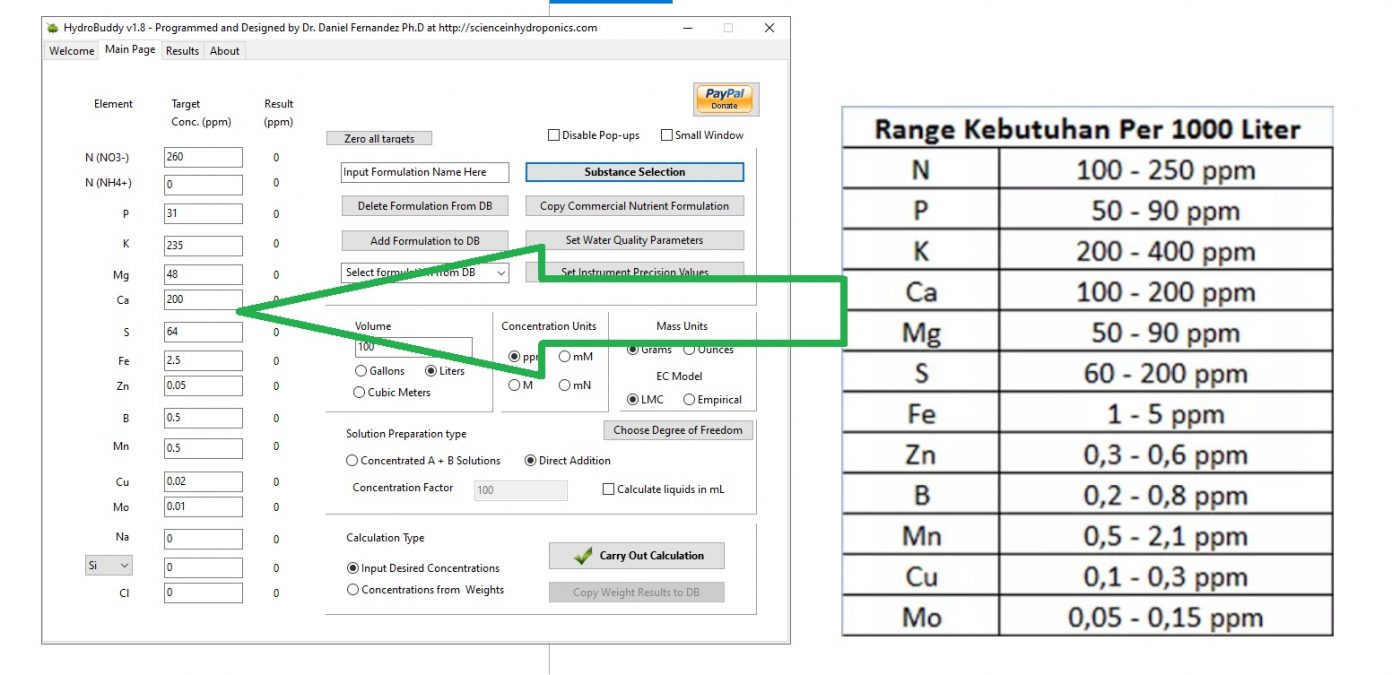The image size is (1400, 675).
Task: Click Carry Out Calculation checkmark button
Action: [636, 556]
